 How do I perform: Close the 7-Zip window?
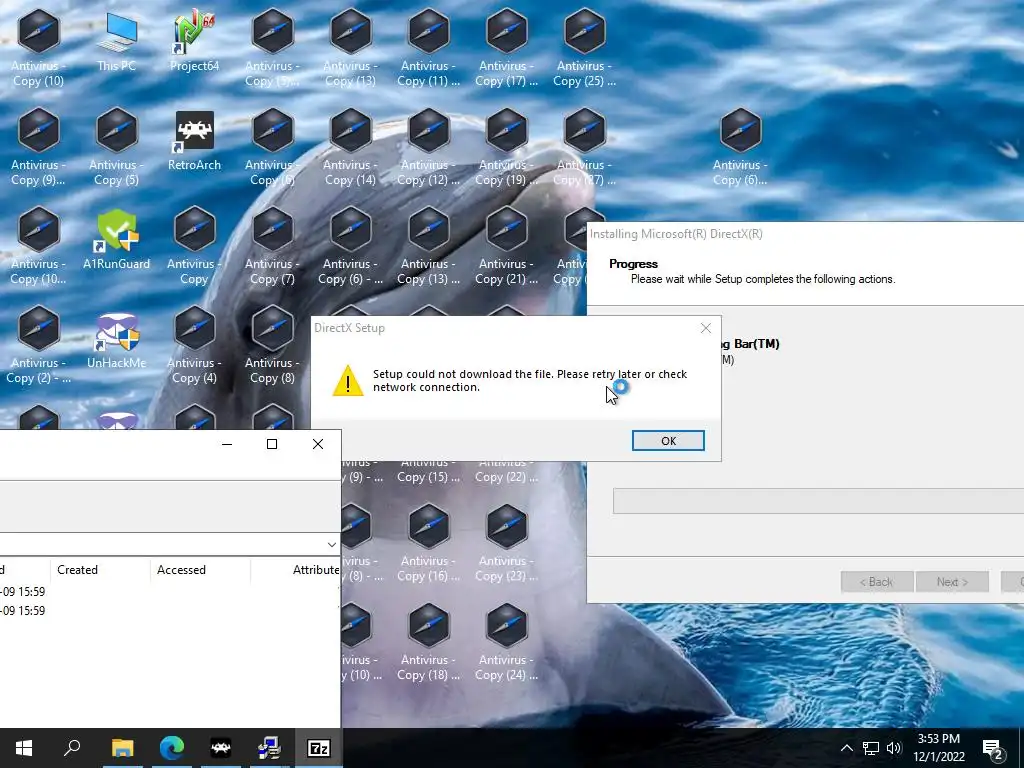point(318,444)
